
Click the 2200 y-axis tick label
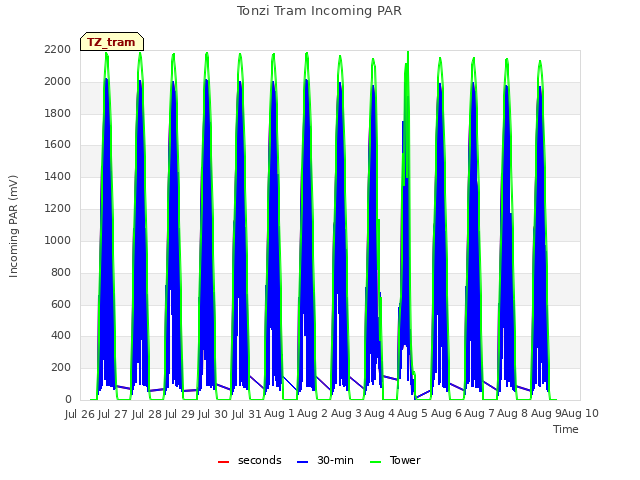click(58, 50)
